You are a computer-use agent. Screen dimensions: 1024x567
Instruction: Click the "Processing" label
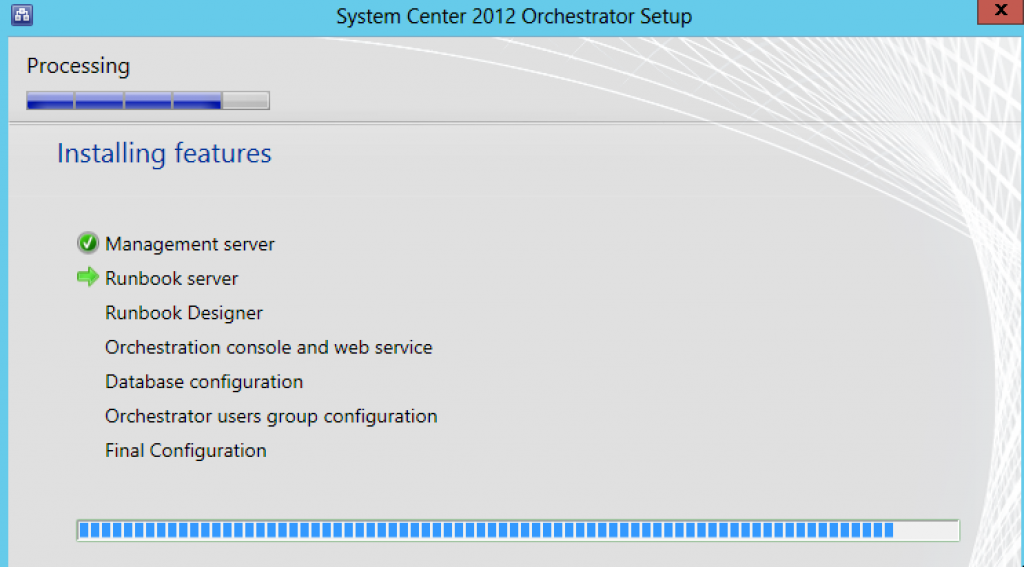coord(78,66)
